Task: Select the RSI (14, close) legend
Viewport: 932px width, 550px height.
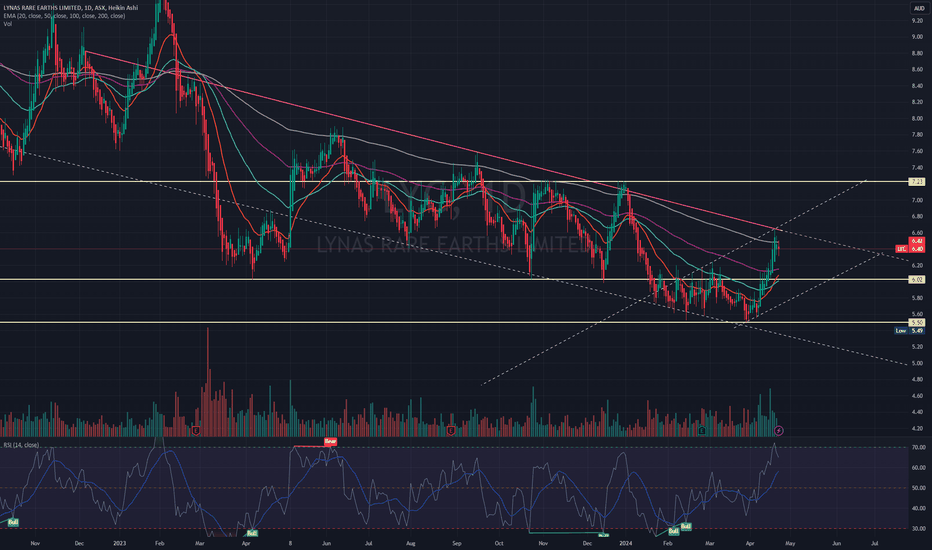Action: [x=21, y=445]
